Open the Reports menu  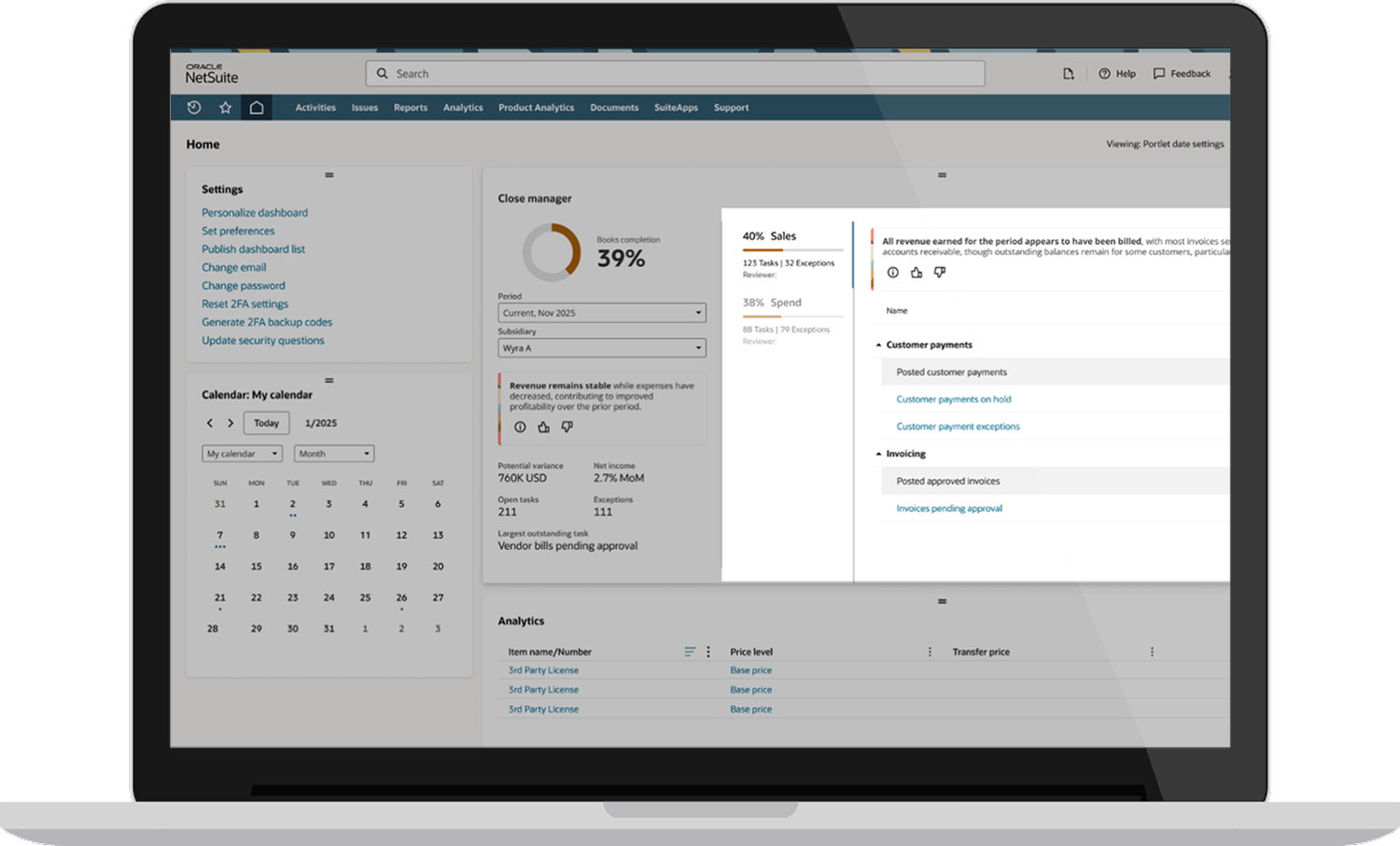(x=411, y=107)
